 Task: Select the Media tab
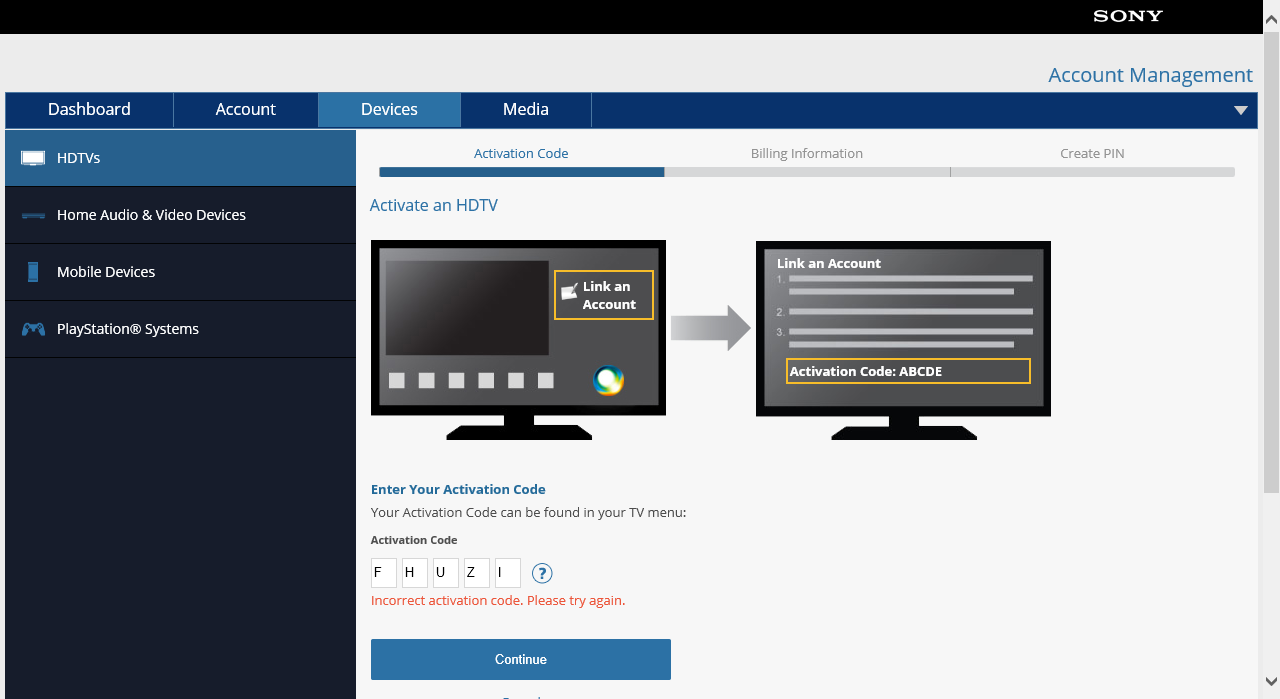[x=525, y=110]
